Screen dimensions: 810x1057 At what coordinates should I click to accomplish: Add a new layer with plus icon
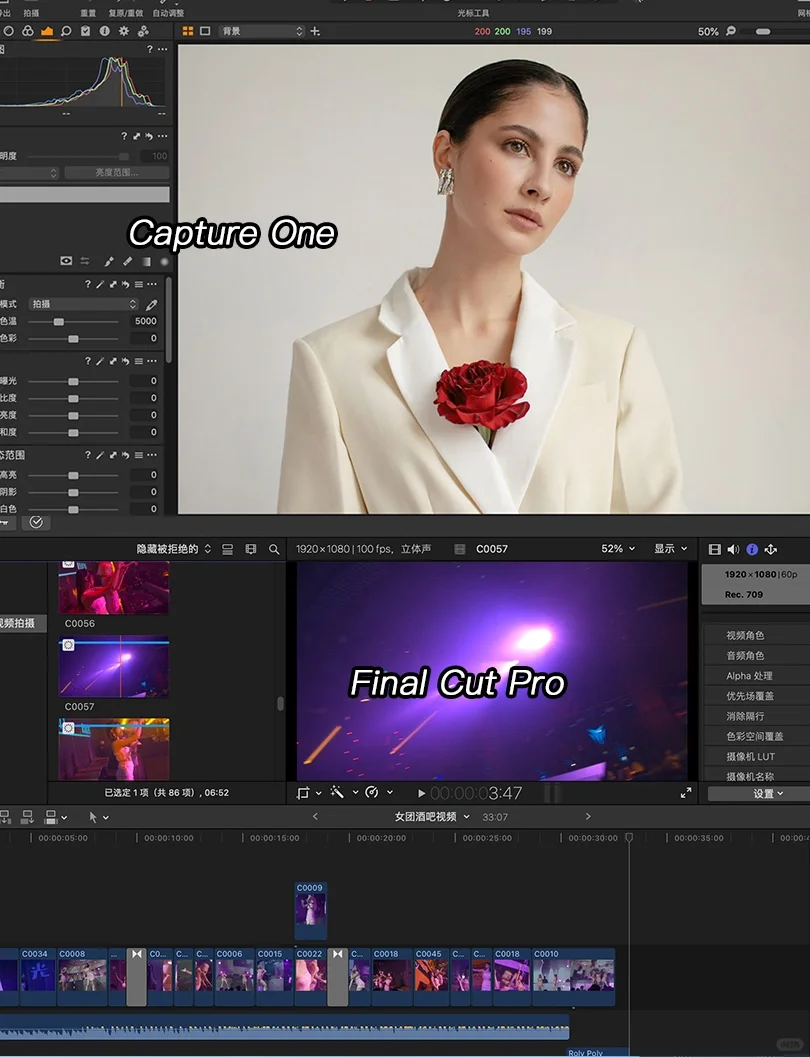(x=315, y=31)
